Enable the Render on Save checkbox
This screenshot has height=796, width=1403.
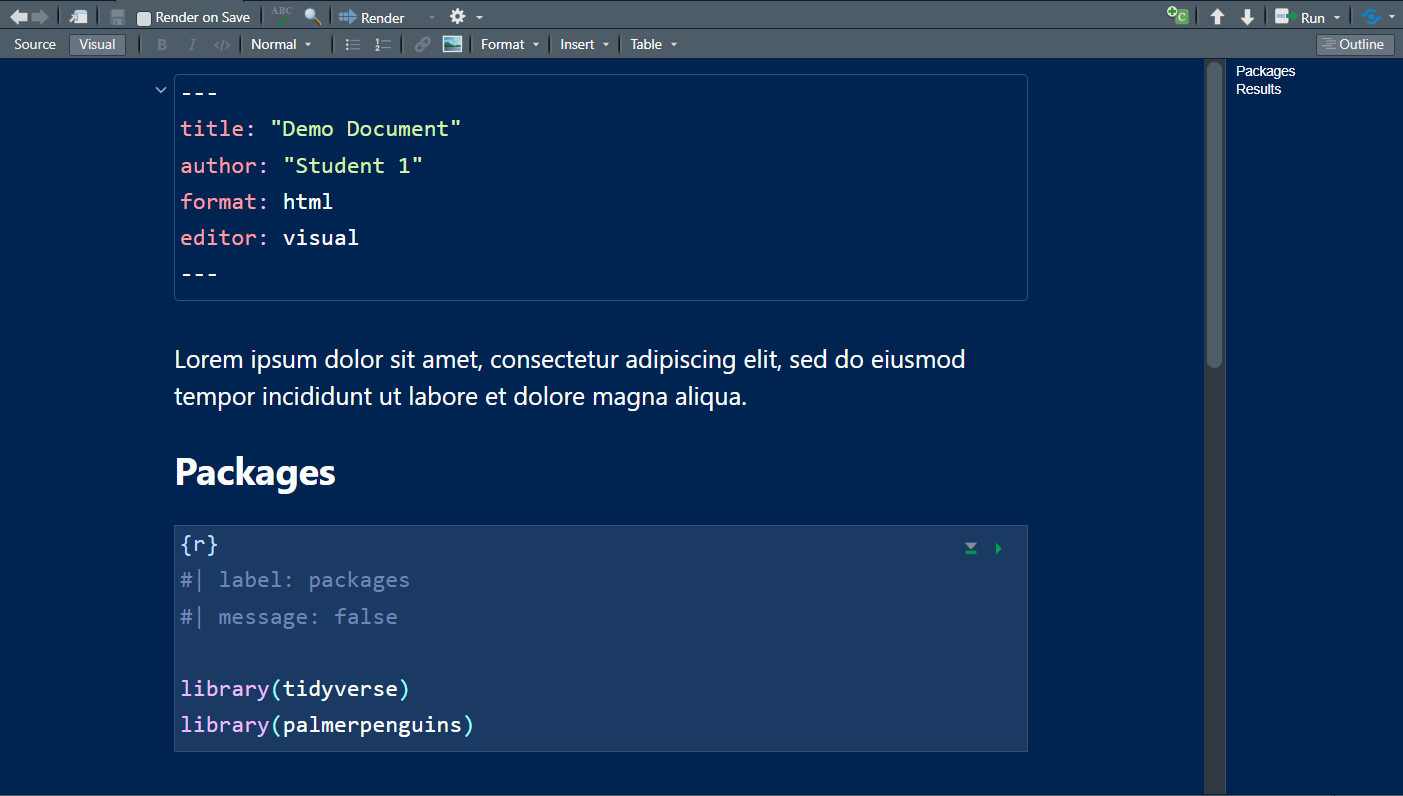[x=144, y=18]
